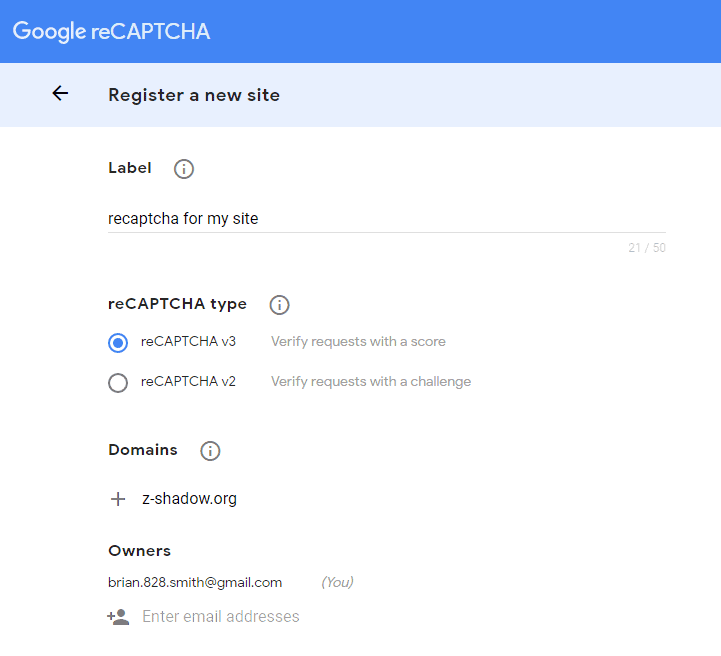Click the owner email brian.828.smith@gmail.com

tap(195, 583)
